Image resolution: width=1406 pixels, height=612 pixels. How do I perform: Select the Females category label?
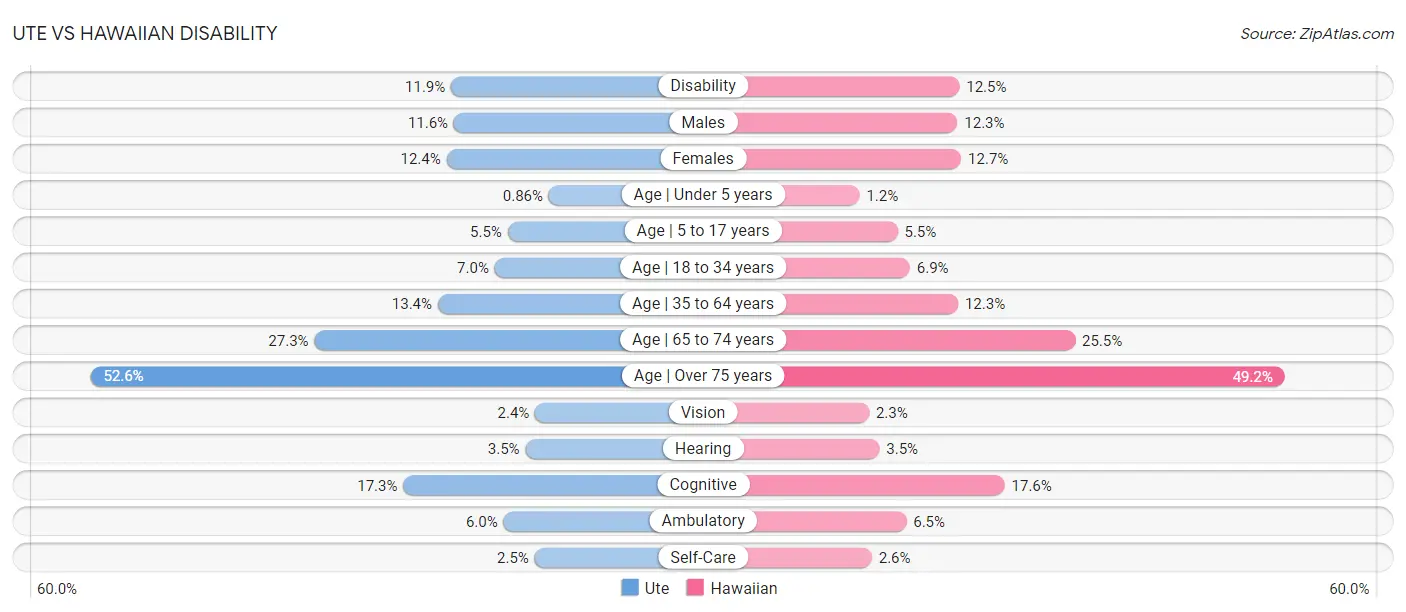coord(703,158)
